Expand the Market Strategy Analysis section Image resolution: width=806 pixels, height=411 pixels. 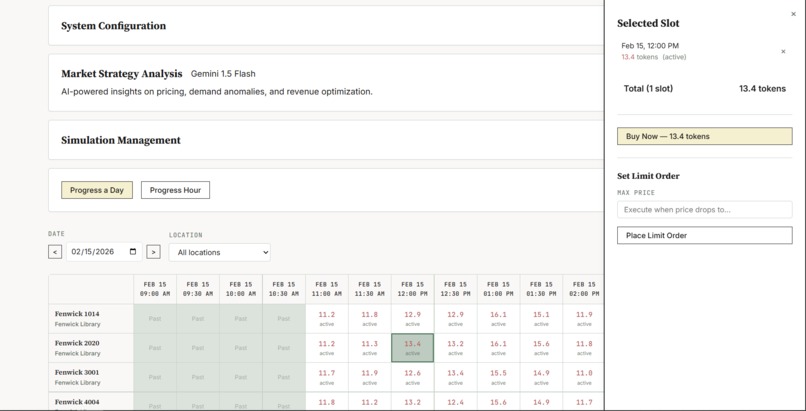click(x=326, y=82)
